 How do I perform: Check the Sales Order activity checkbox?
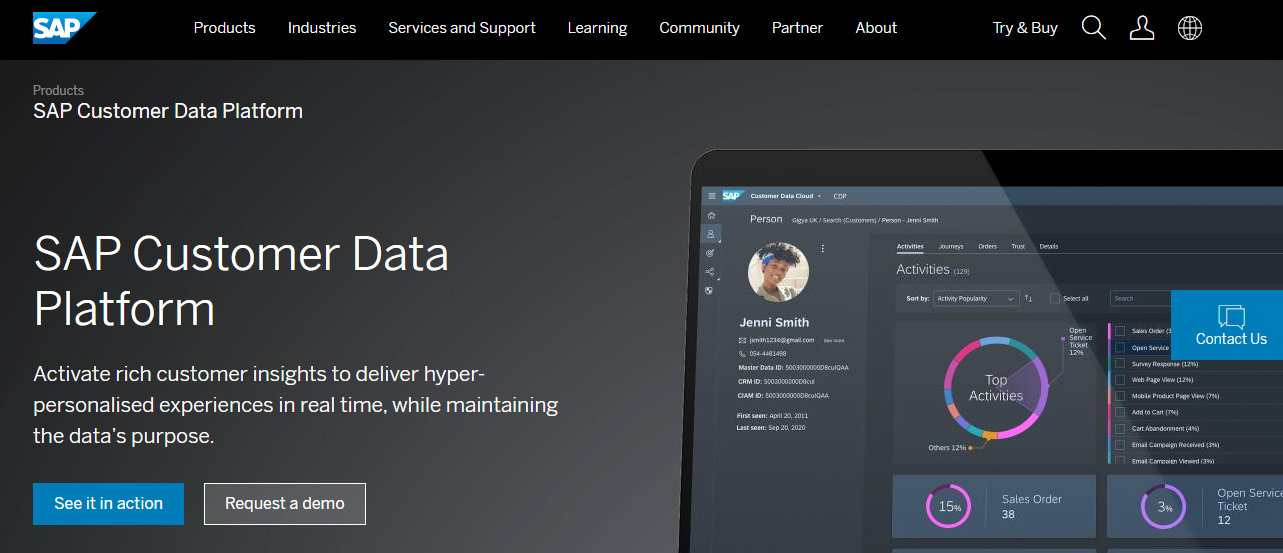tap(1120, 331)
